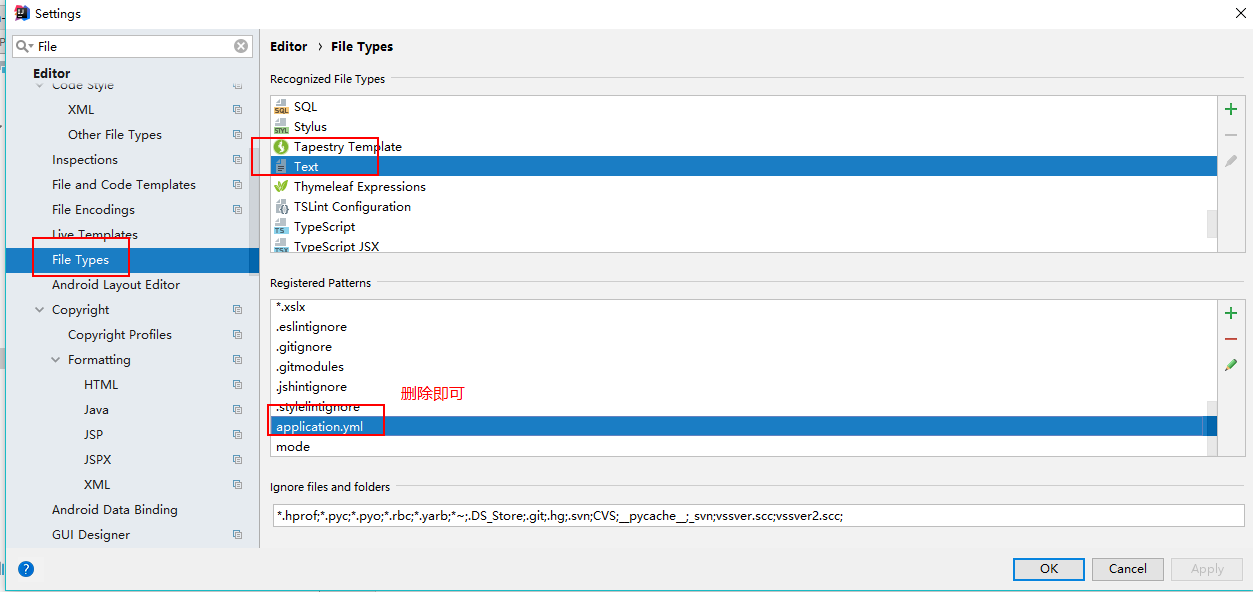Click the Editor breadcrumb link

point(289,47)
